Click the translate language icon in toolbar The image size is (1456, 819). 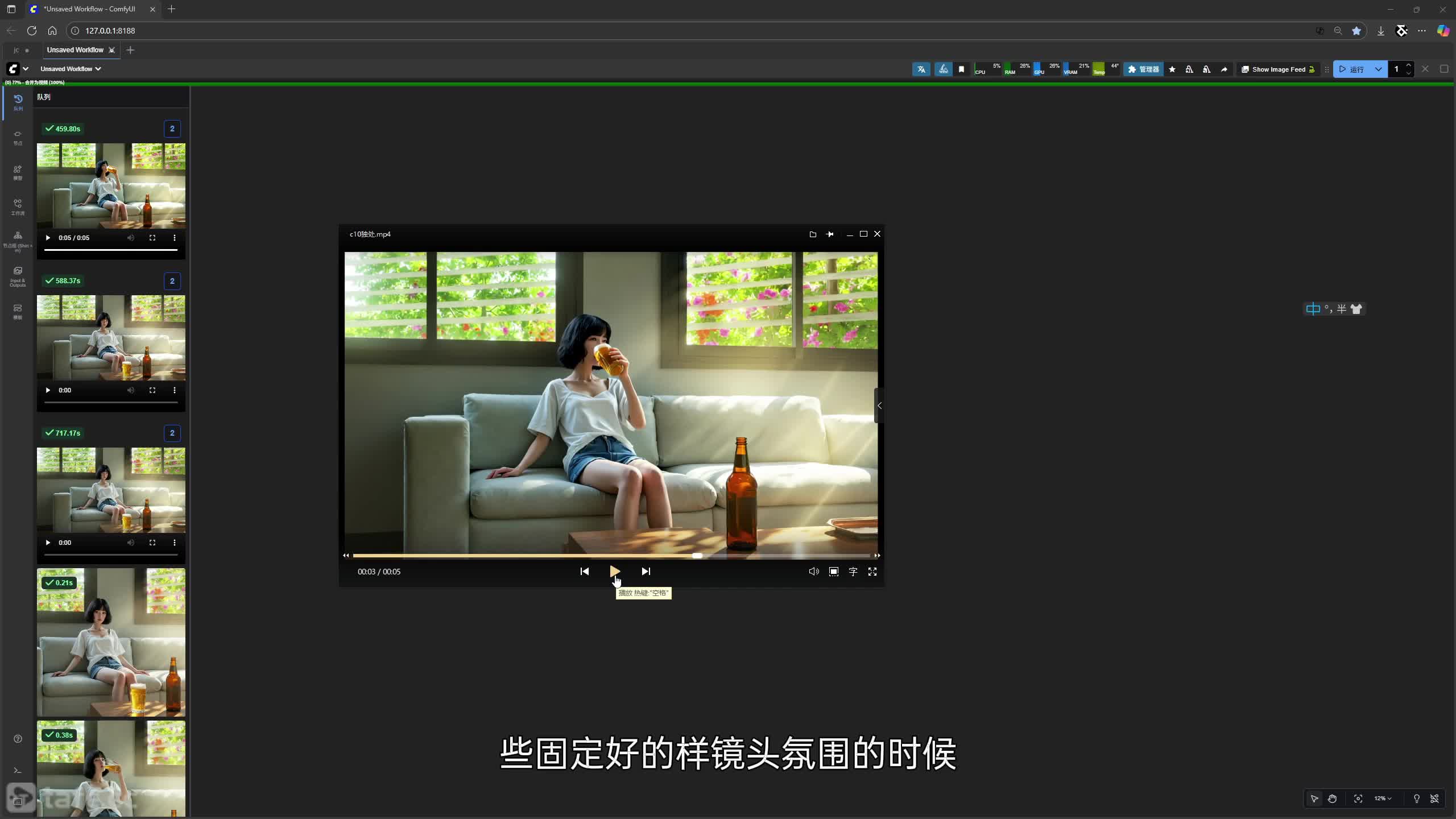click(x=921, y=69)
